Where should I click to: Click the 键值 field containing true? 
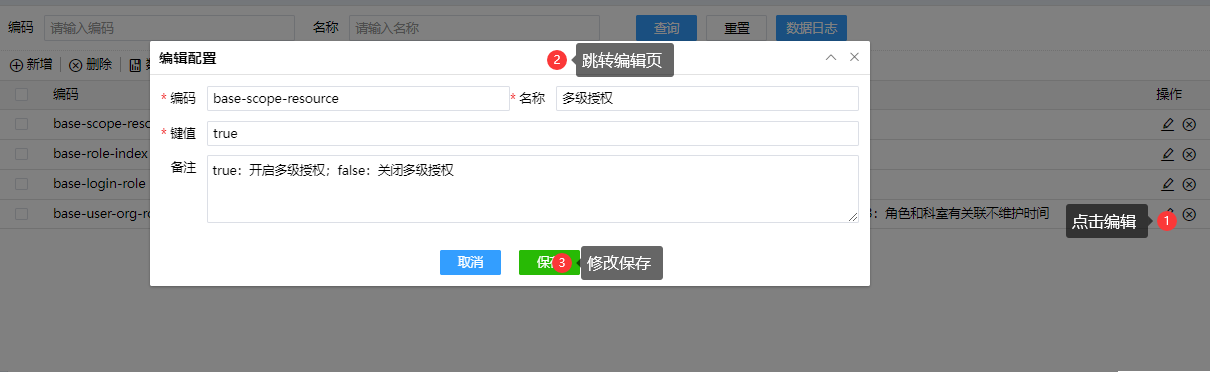pos(533,133)
